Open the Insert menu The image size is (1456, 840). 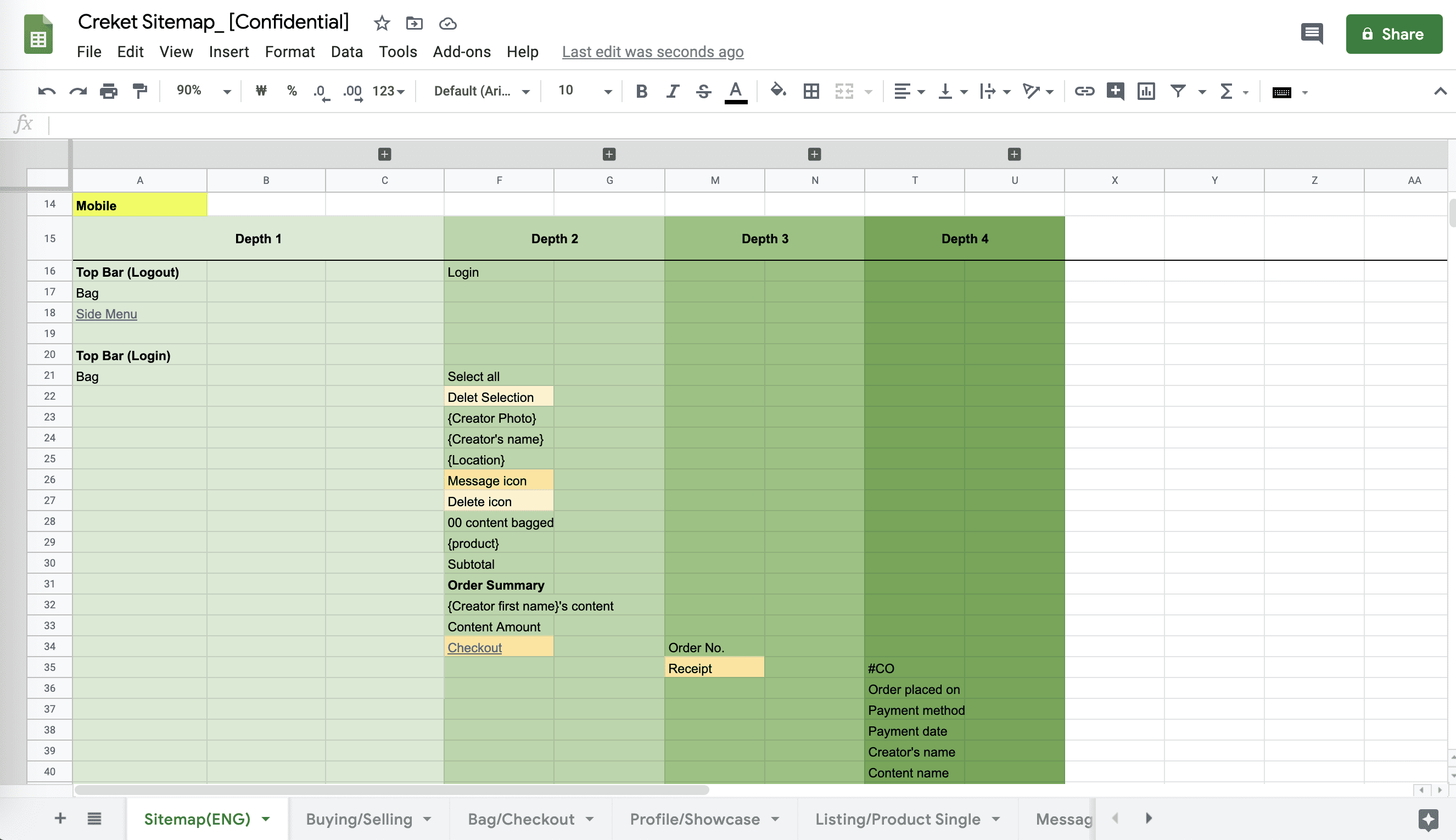(x=228, y=52)
